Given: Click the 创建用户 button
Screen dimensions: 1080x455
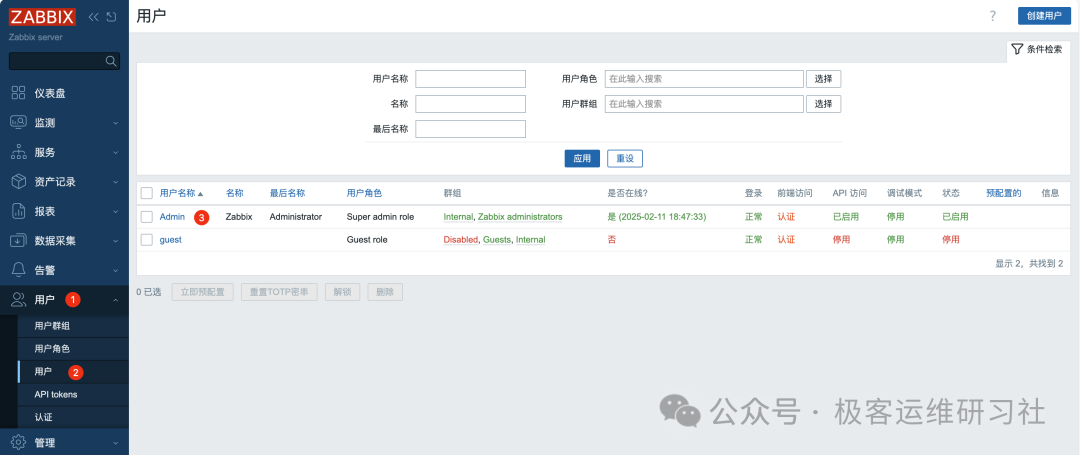Looking at the screenshot, I should tap(1044, 16).
